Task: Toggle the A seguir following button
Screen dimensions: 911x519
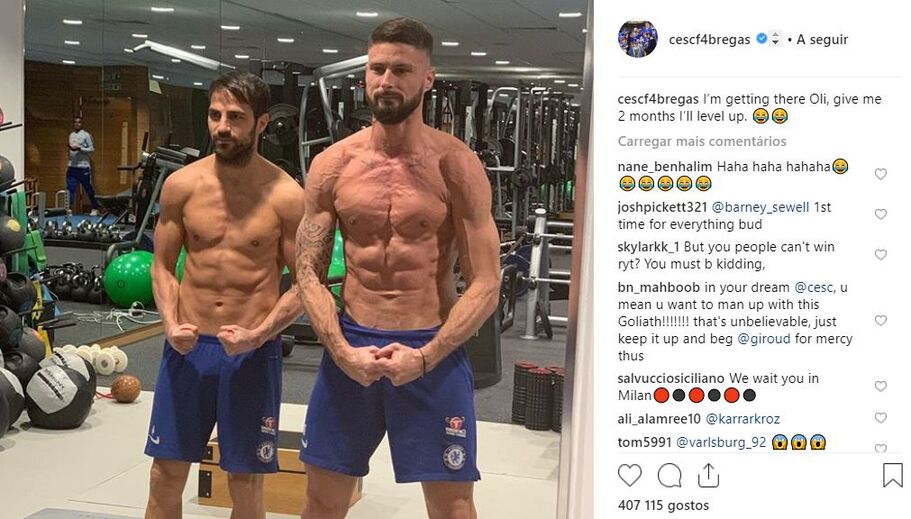Action: pyautogui.click(x=822, y=40)
